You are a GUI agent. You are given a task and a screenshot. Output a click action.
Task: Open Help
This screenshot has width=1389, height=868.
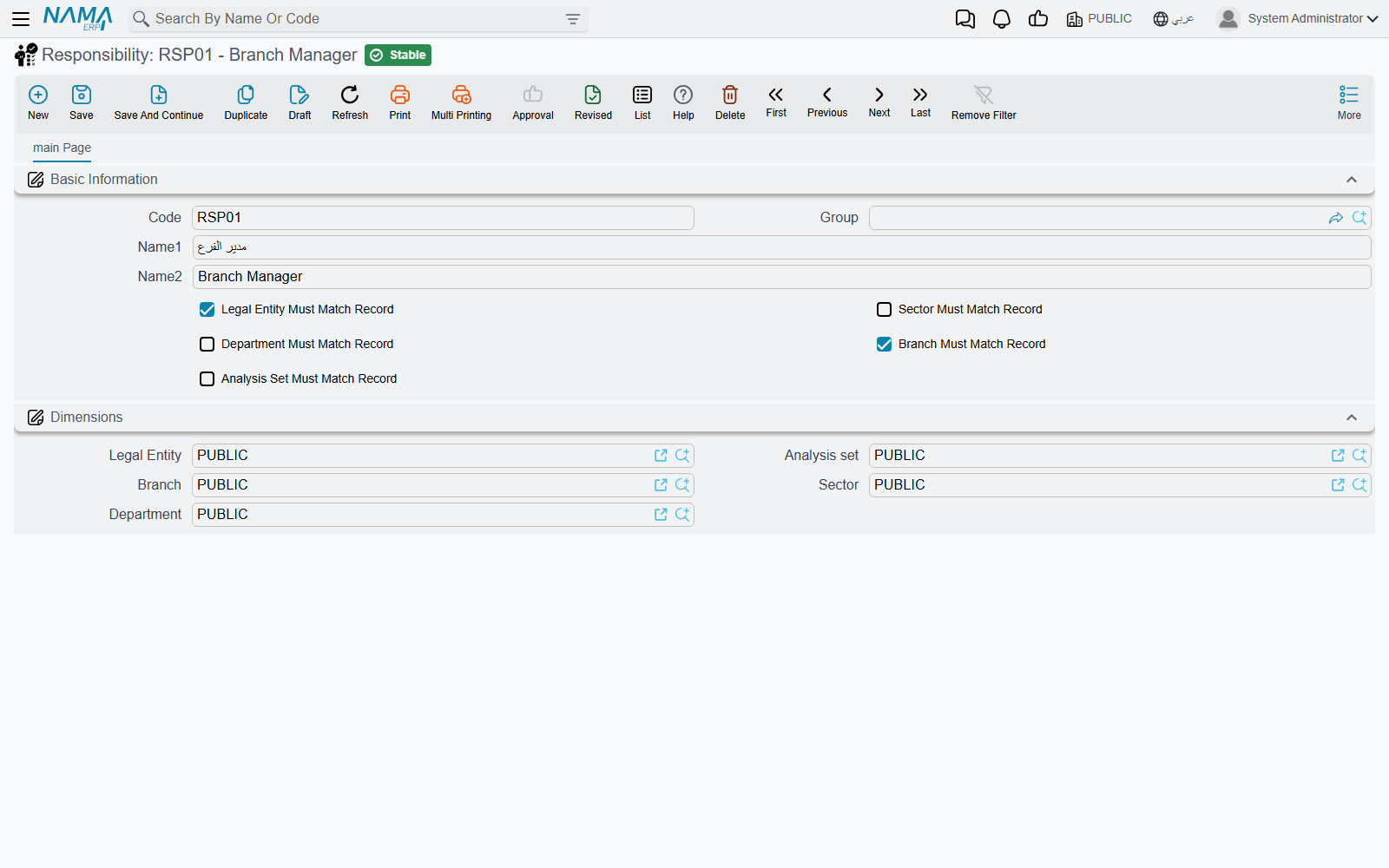(x=683, y=102)
